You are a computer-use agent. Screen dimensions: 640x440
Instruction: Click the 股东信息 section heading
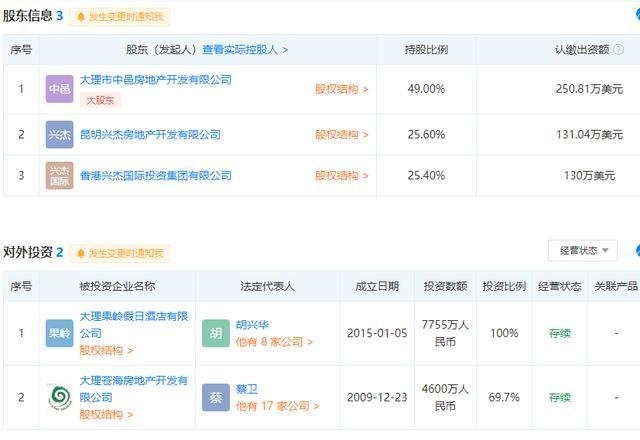pos(27,16)
